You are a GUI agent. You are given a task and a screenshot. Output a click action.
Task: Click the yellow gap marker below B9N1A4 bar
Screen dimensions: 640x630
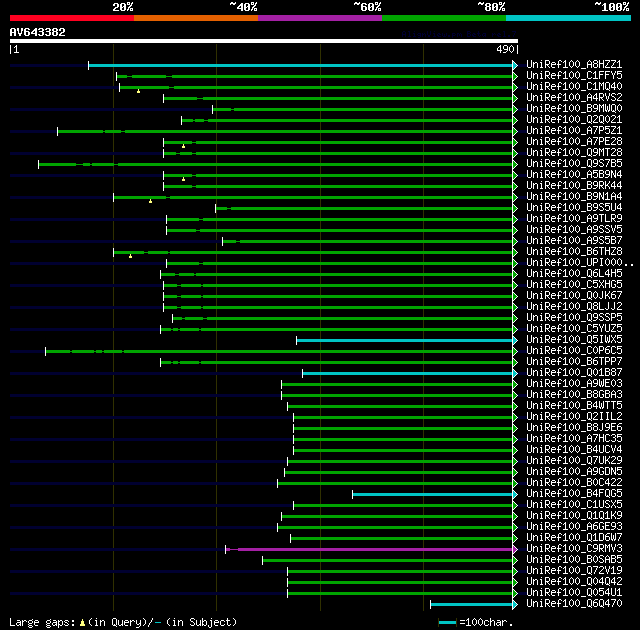(150, 201)
